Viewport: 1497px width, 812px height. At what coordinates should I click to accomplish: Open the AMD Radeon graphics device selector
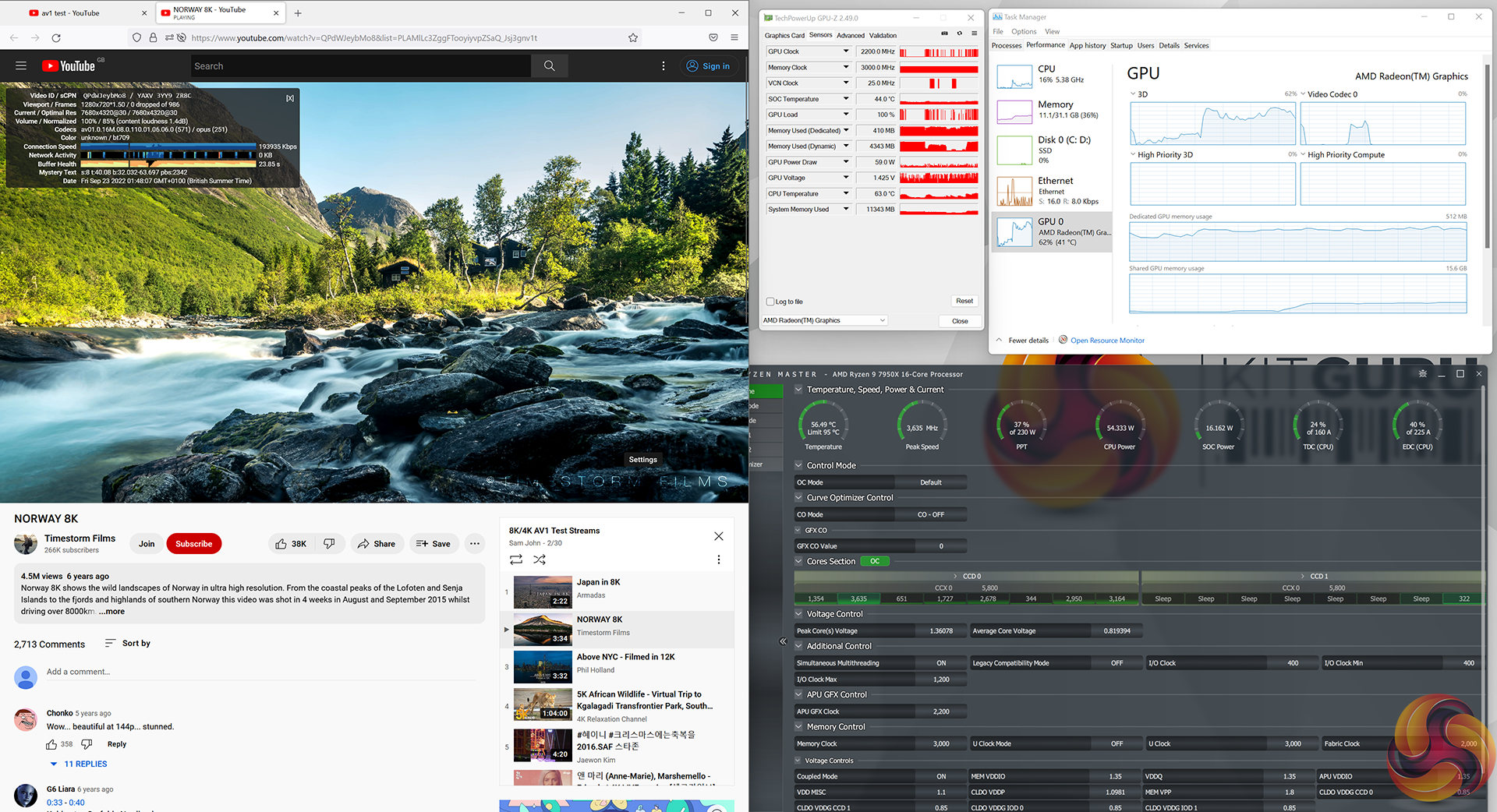coord(824,320)
